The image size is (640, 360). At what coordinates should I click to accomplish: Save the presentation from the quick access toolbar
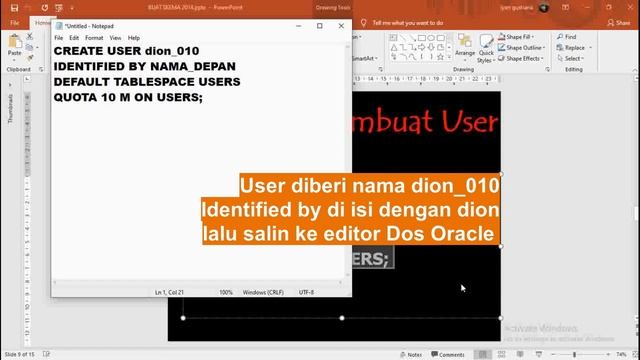point(14,8)
